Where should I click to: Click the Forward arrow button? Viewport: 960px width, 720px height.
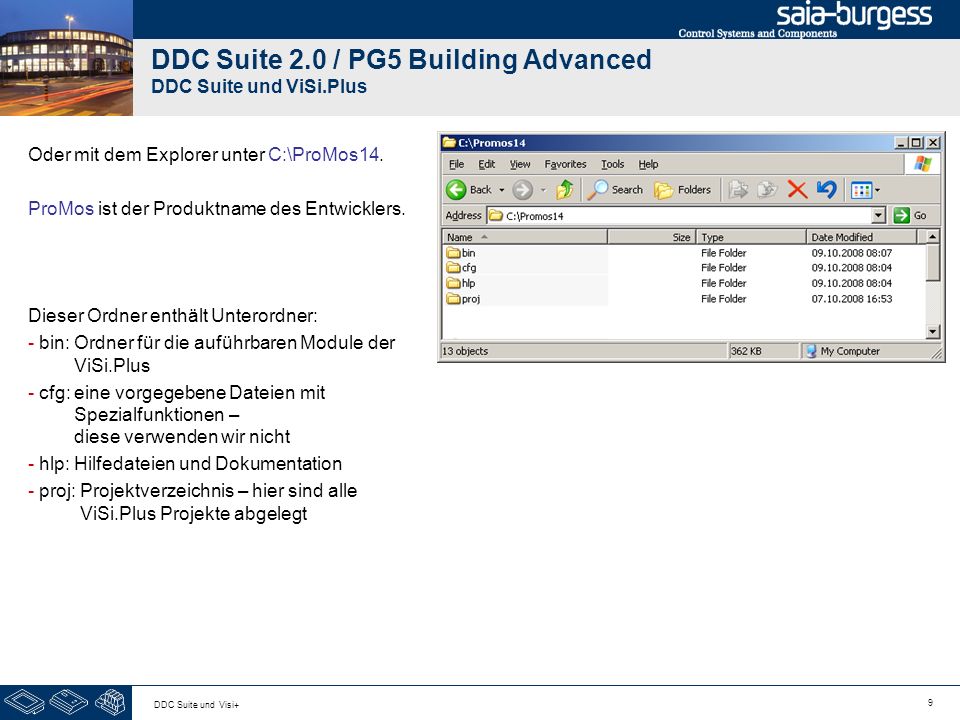tap(522, 190)
